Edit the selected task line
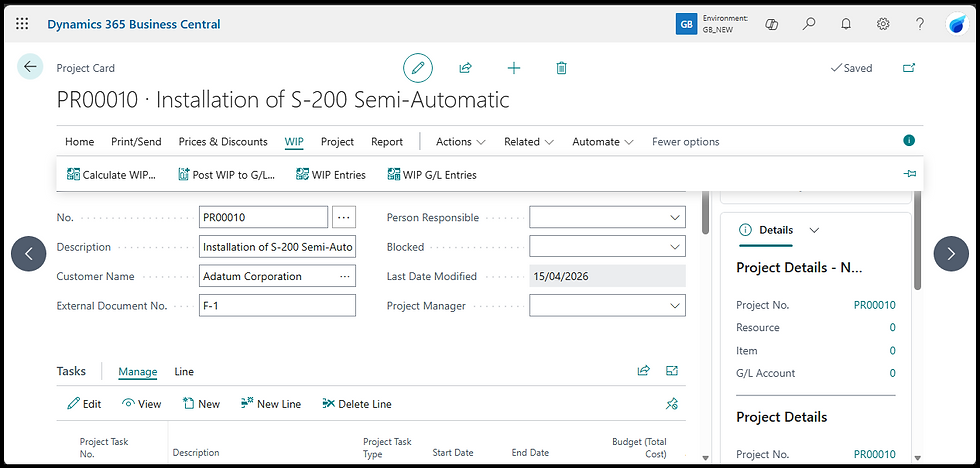Screen dimensions: 980x468 click(84, 404)
